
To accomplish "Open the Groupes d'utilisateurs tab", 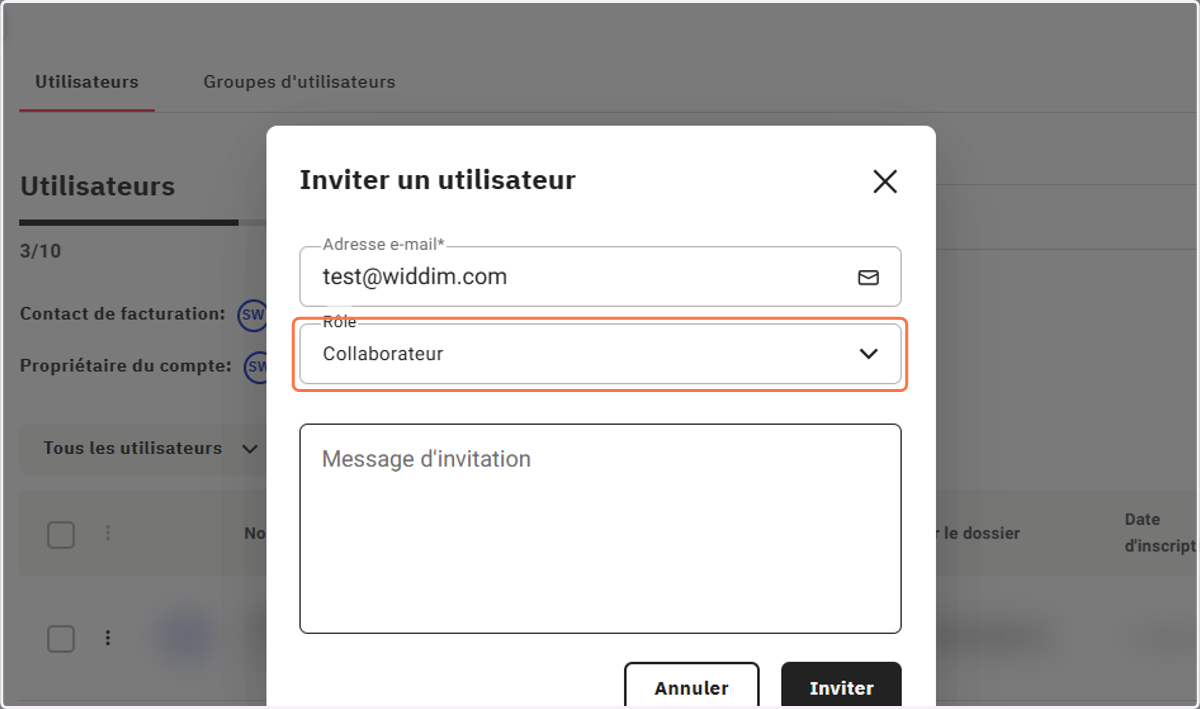I will (299, 82).
